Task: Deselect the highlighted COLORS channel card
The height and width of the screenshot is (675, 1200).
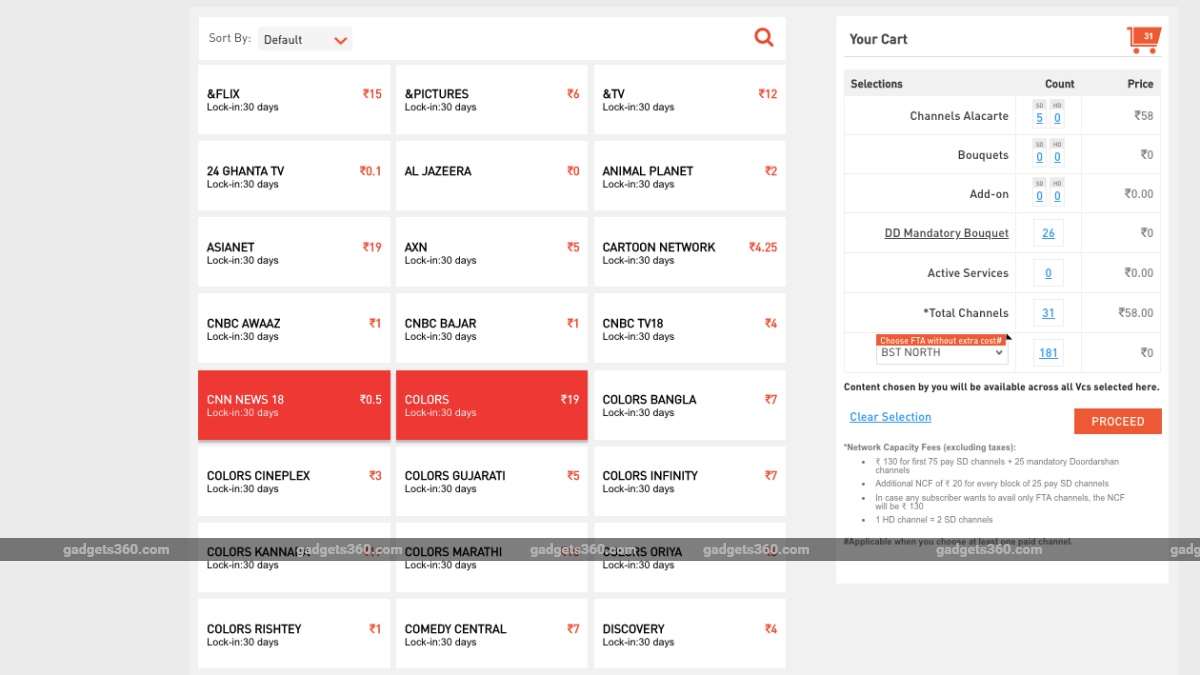Action: pyautogui.click(x=492, y=405)
